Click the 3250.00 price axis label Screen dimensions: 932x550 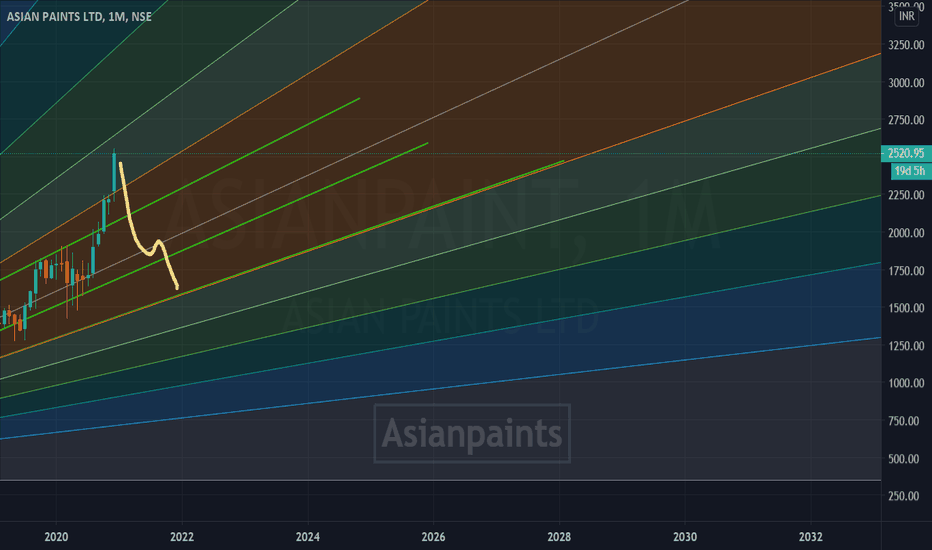[x=906, y=45]
